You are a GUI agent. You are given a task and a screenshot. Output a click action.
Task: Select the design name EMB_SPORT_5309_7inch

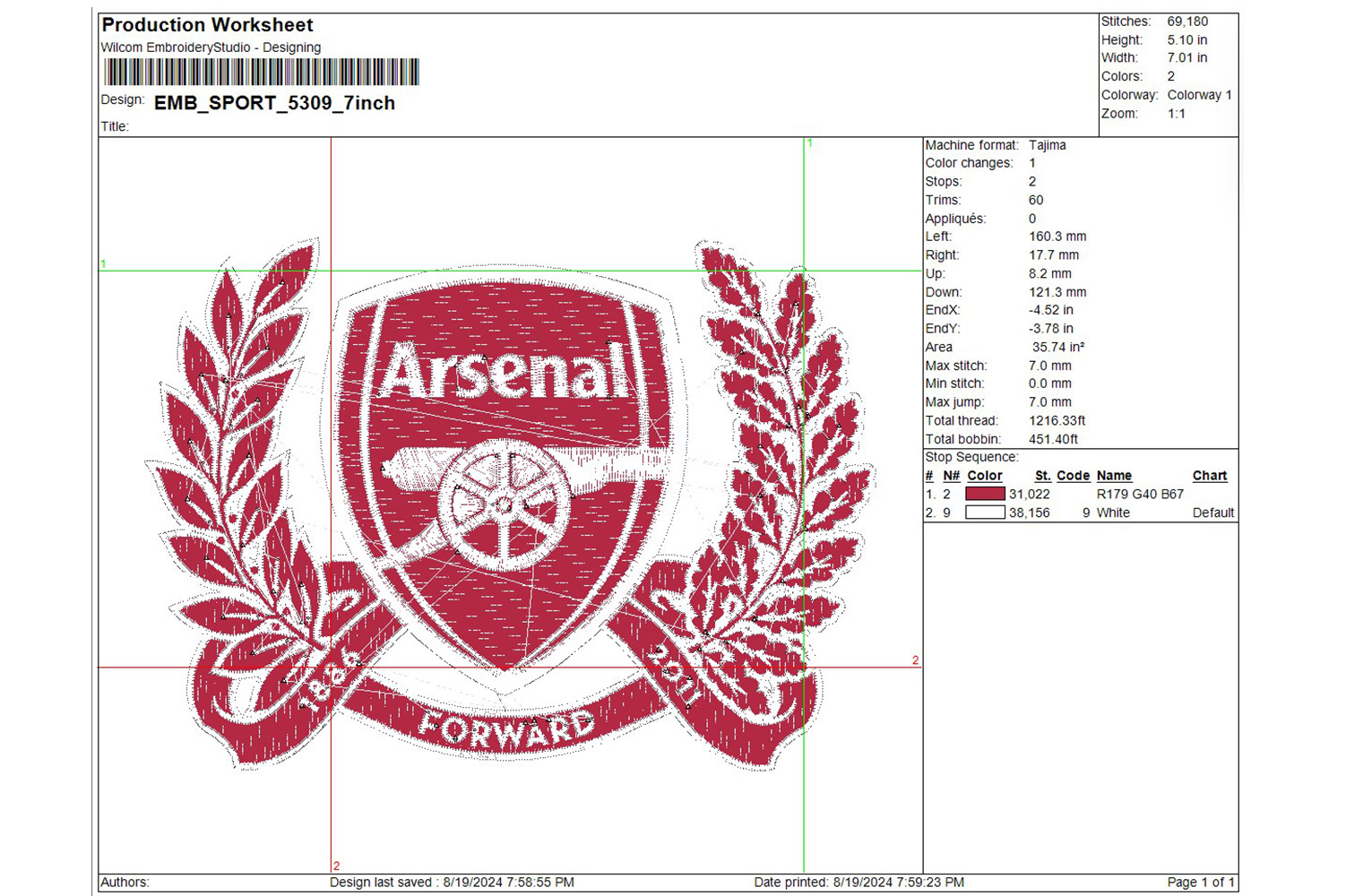(x=274, y=103)
